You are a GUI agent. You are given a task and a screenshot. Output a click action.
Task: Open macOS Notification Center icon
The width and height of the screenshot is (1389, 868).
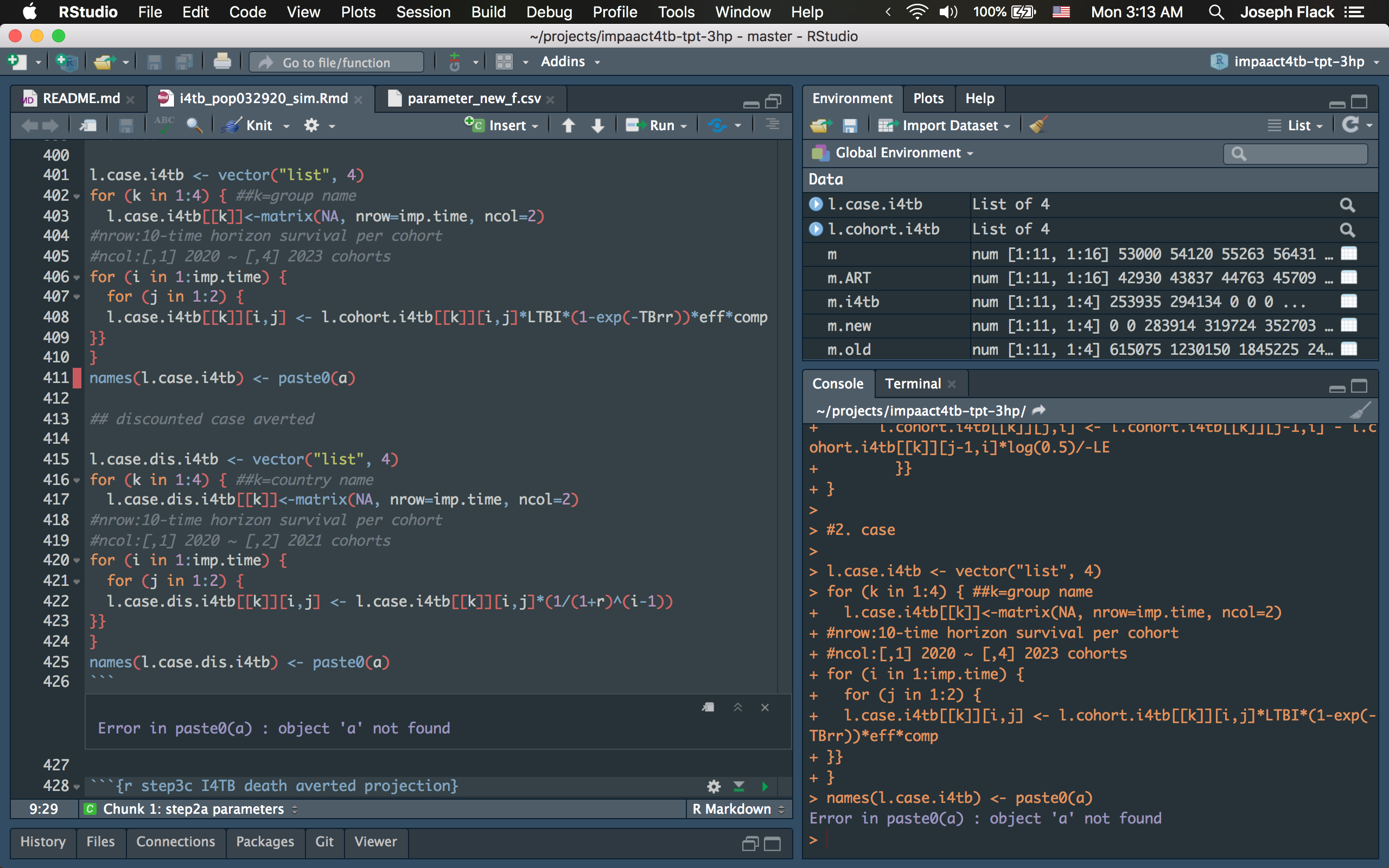(x=1355, y=11)
